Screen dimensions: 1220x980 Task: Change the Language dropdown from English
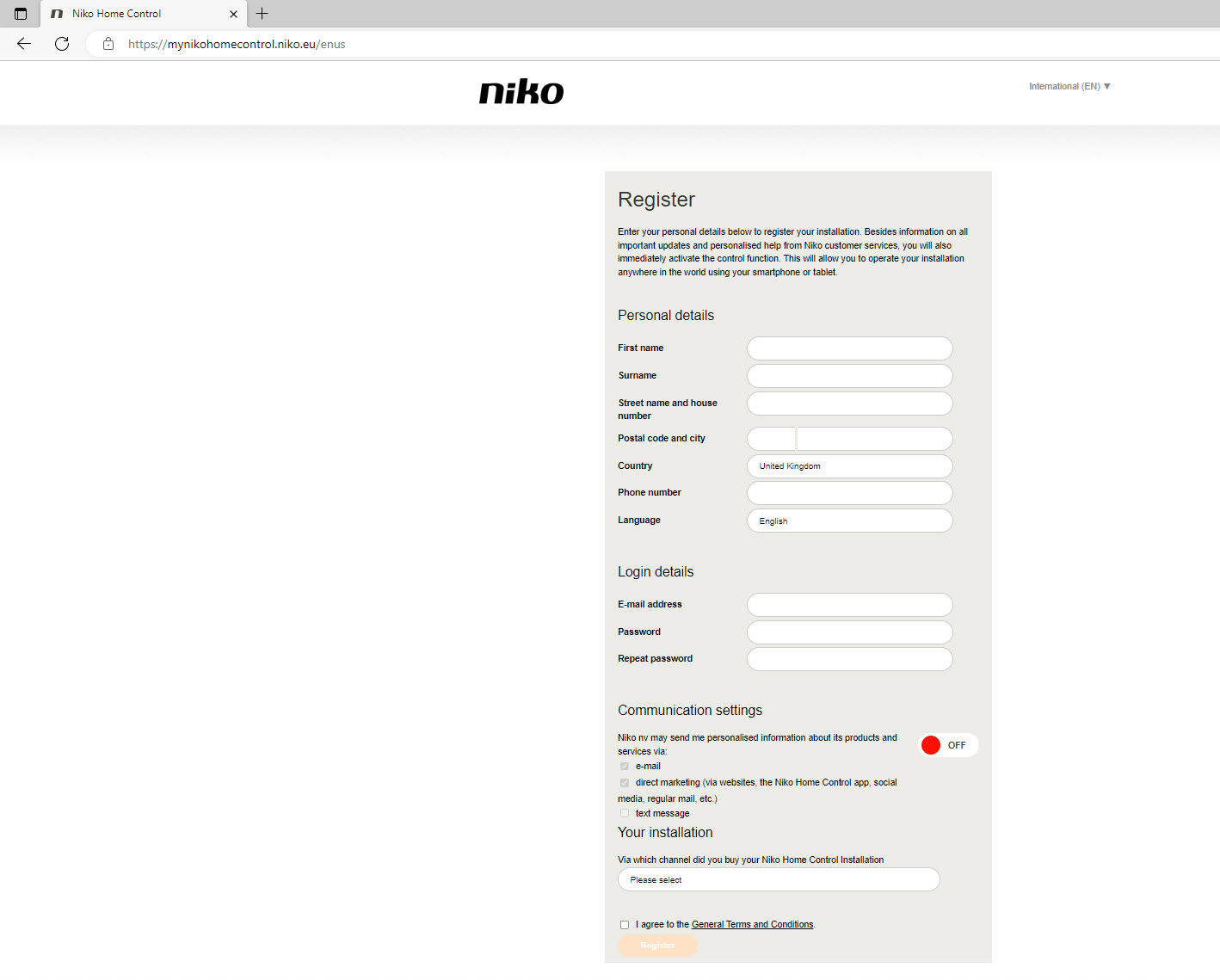click(849, 521)
